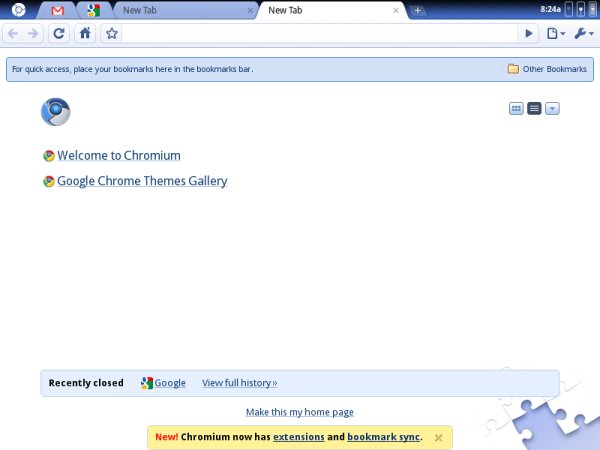Open Google Chrome Themes Gallery link
600x450 pixels.
(142, 181)
